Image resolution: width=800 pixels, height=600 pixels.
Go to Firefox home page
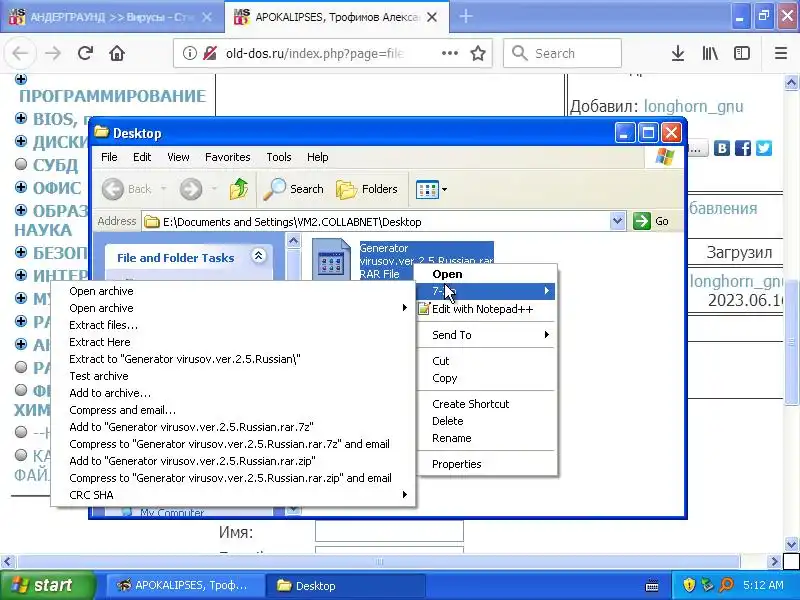117,53
